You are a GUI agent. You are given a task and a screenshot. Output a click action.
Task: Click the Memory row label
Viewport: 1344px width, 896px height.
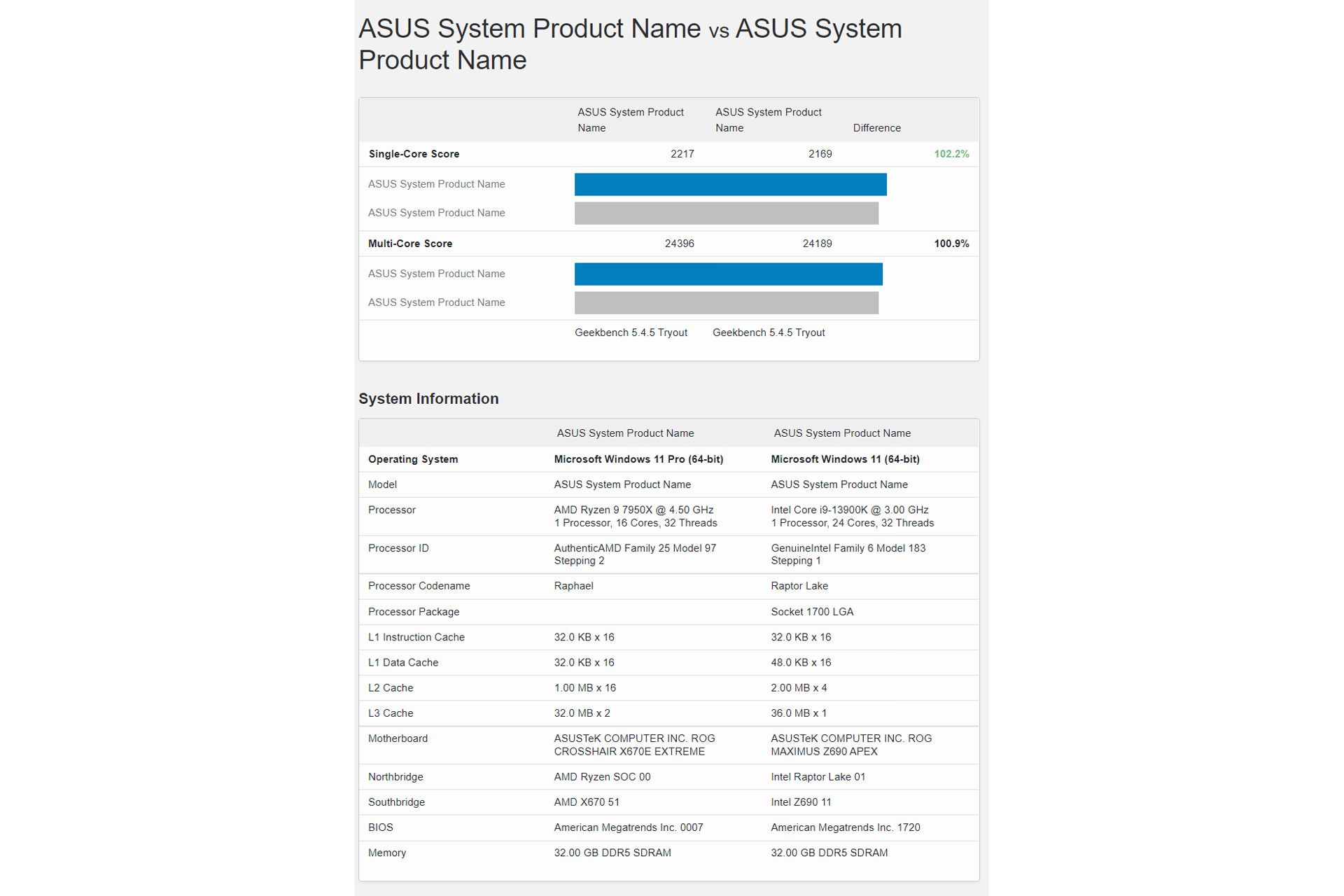click(x=387, y=853)
